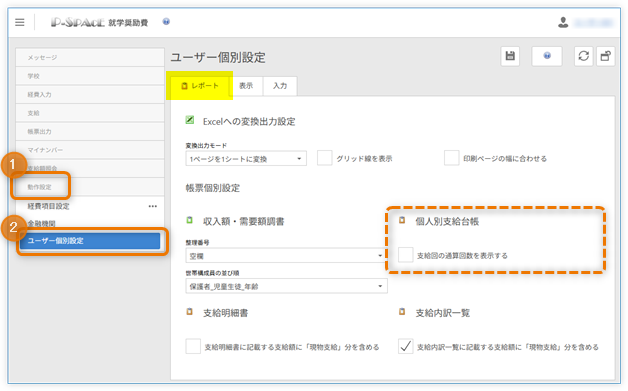The image size is (628, 391).
Task: Click the Excel icon beside Excelへの変換出力設定
Action: (x=190, y=120)
